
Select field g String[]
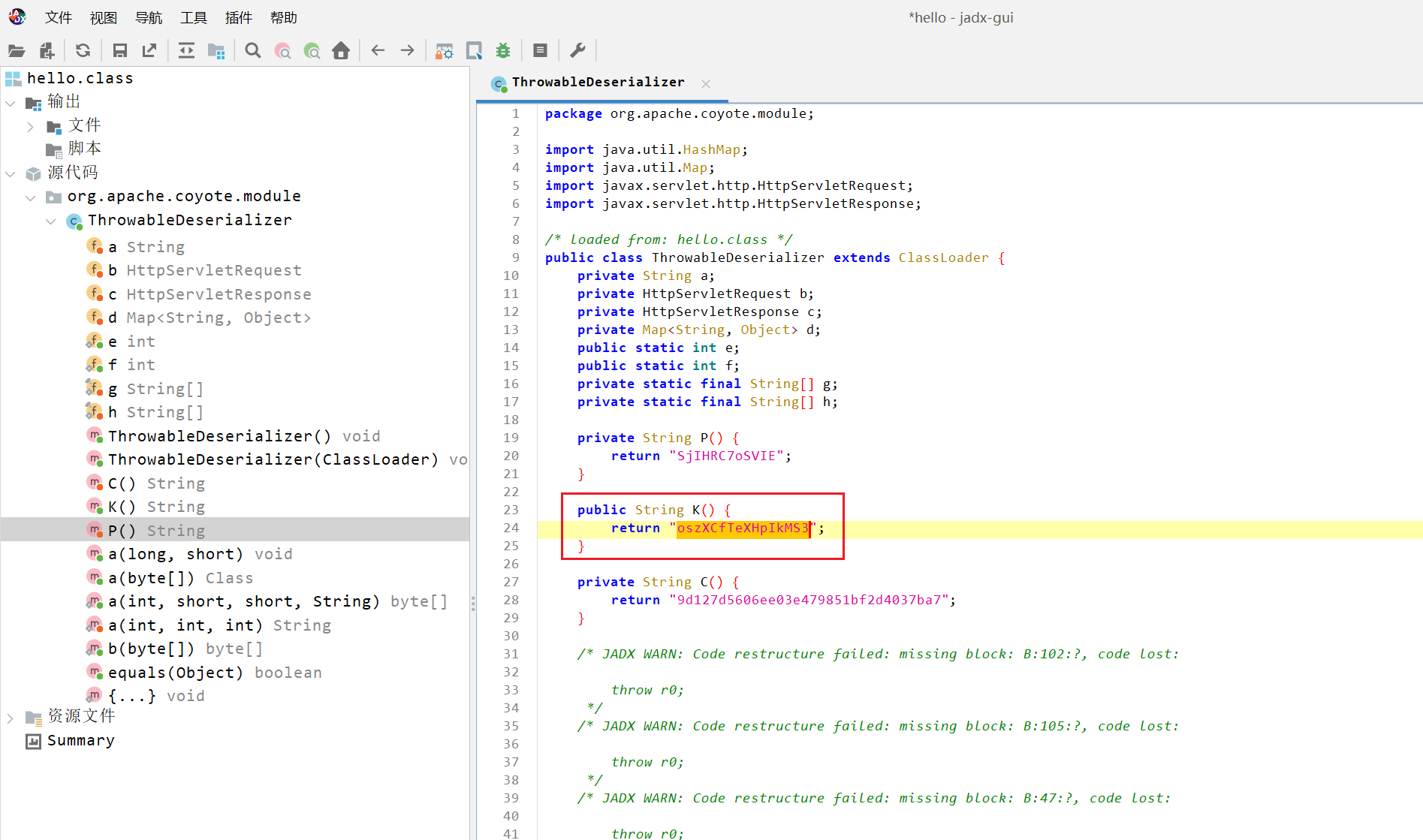155,389
